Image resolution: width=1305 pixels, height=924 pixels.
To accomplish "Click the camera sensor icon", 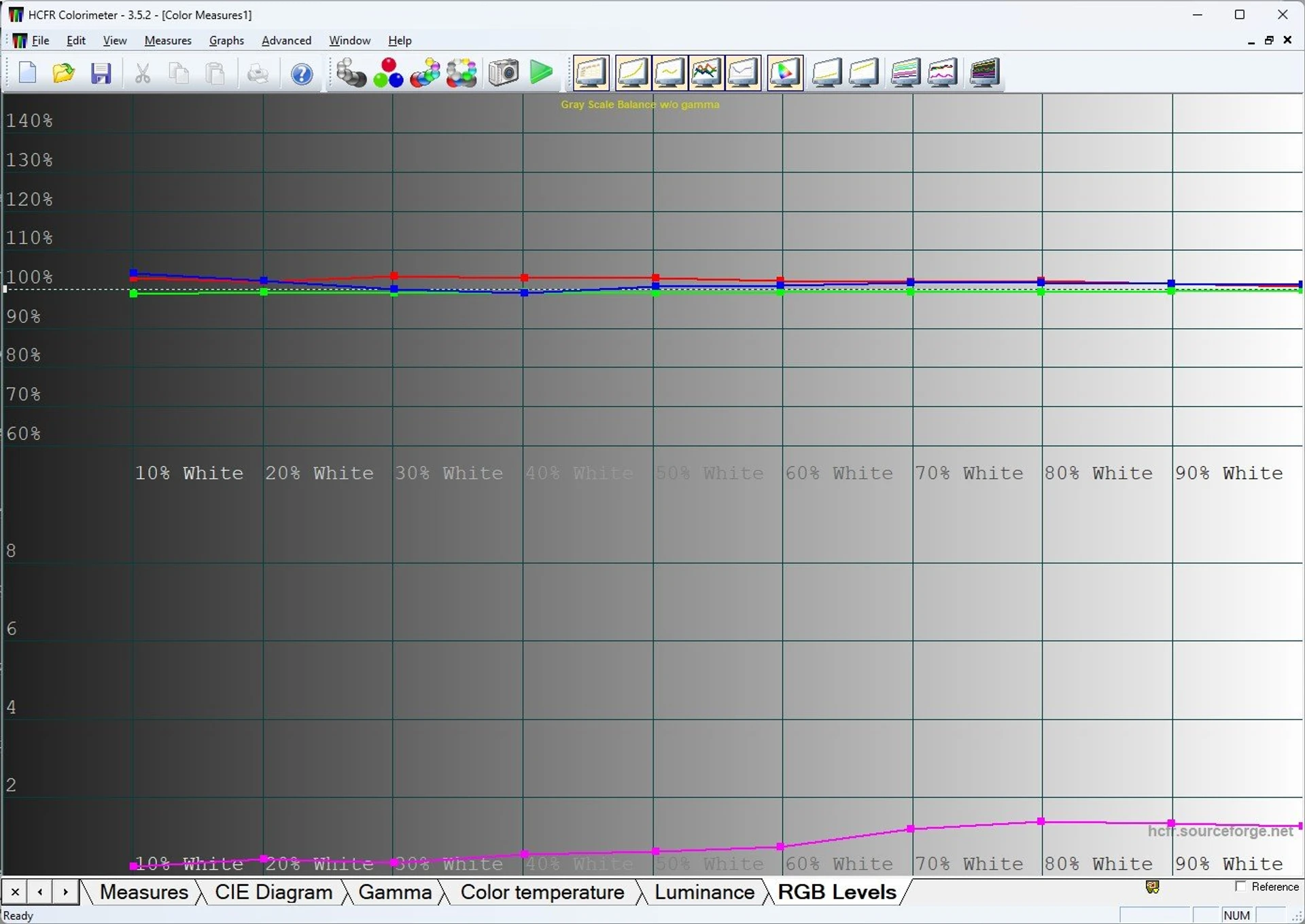I will [504, 73].
